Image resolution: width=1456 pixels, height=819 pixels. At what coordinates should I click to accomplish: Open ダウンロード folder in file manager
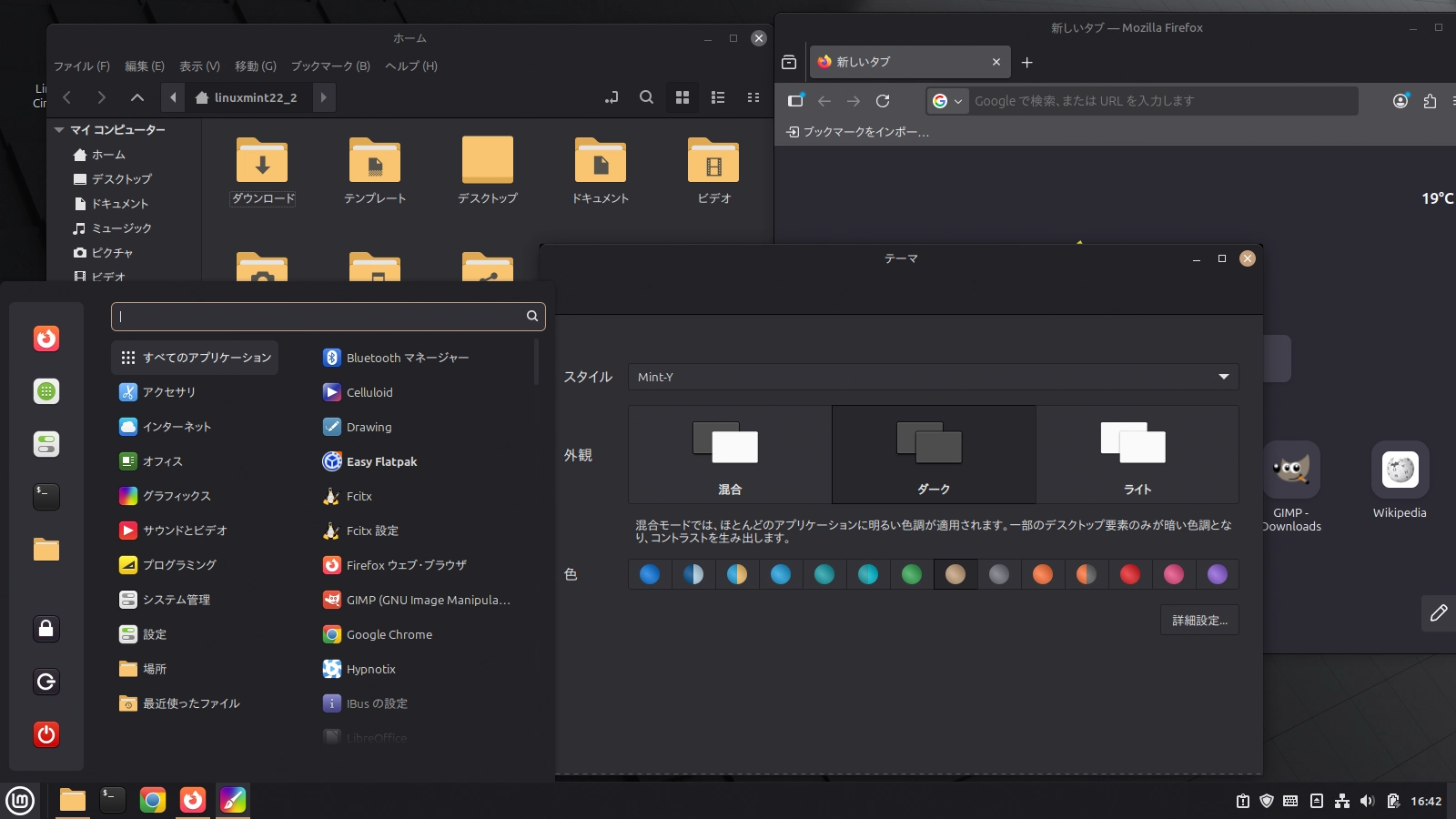point(263,171)
